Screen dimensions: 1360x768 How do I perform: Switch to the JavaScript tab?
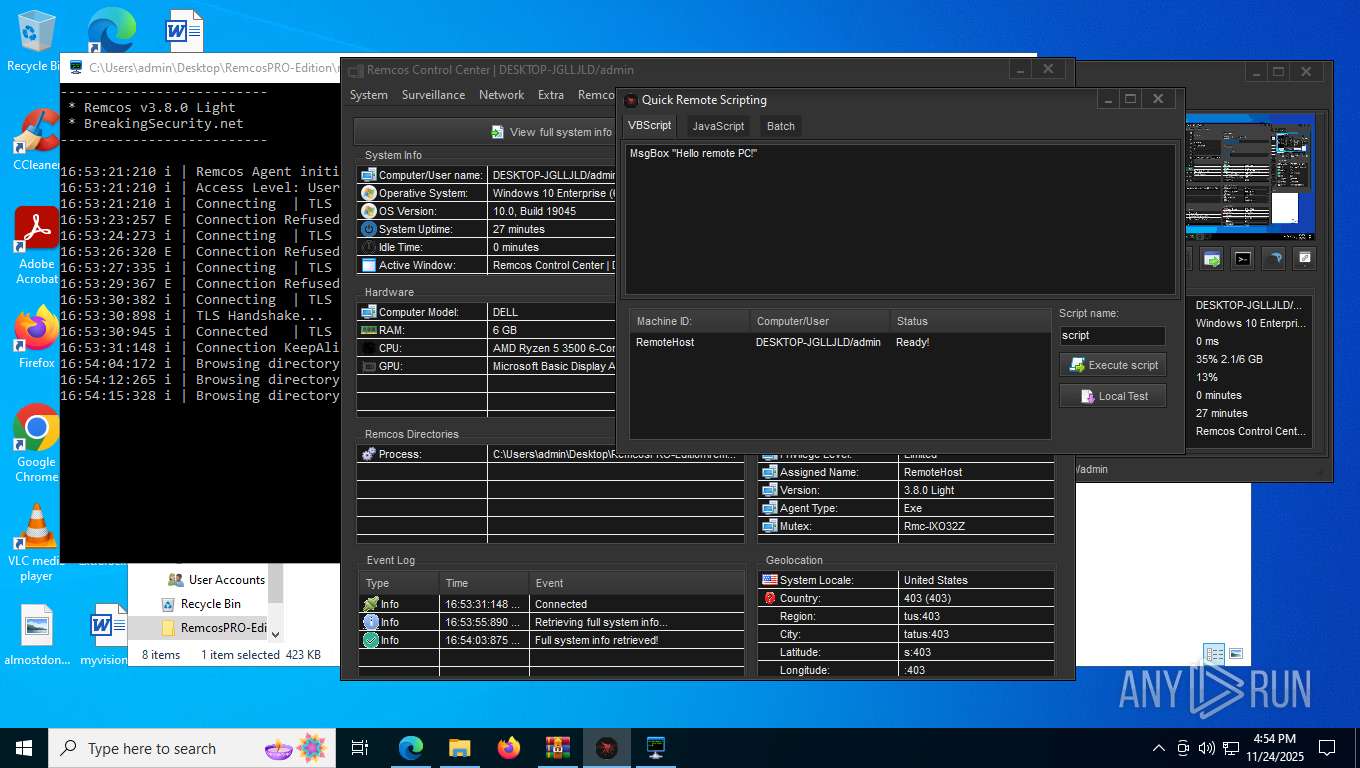718,126
